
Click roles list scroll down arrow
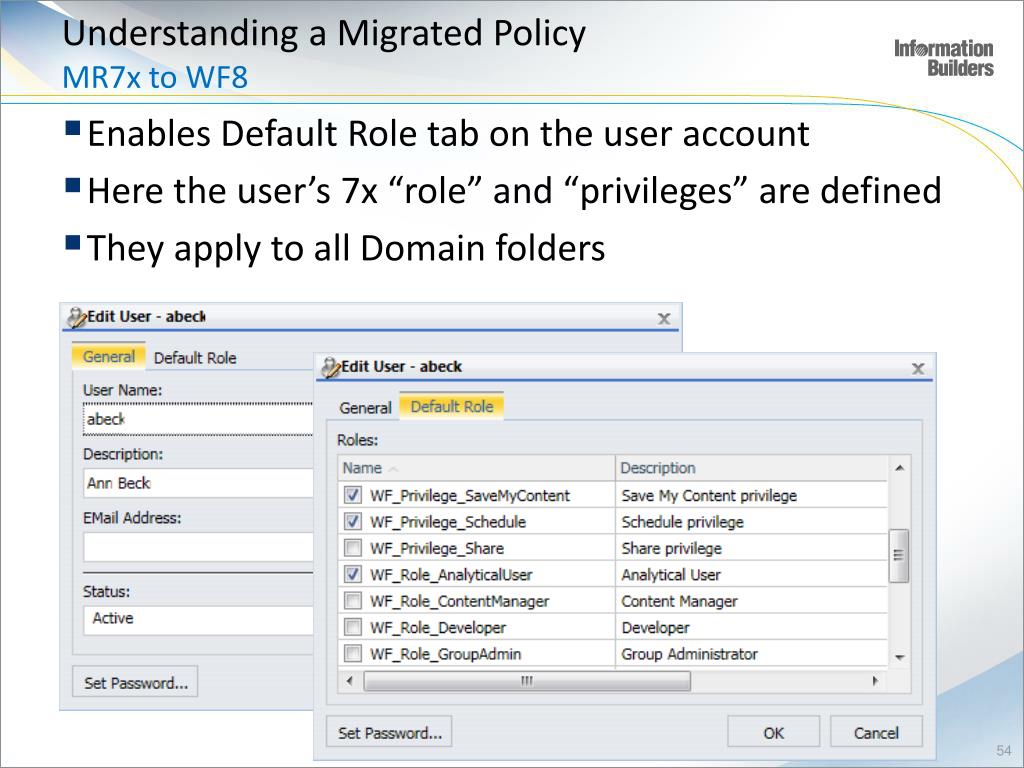pos(899,657)
